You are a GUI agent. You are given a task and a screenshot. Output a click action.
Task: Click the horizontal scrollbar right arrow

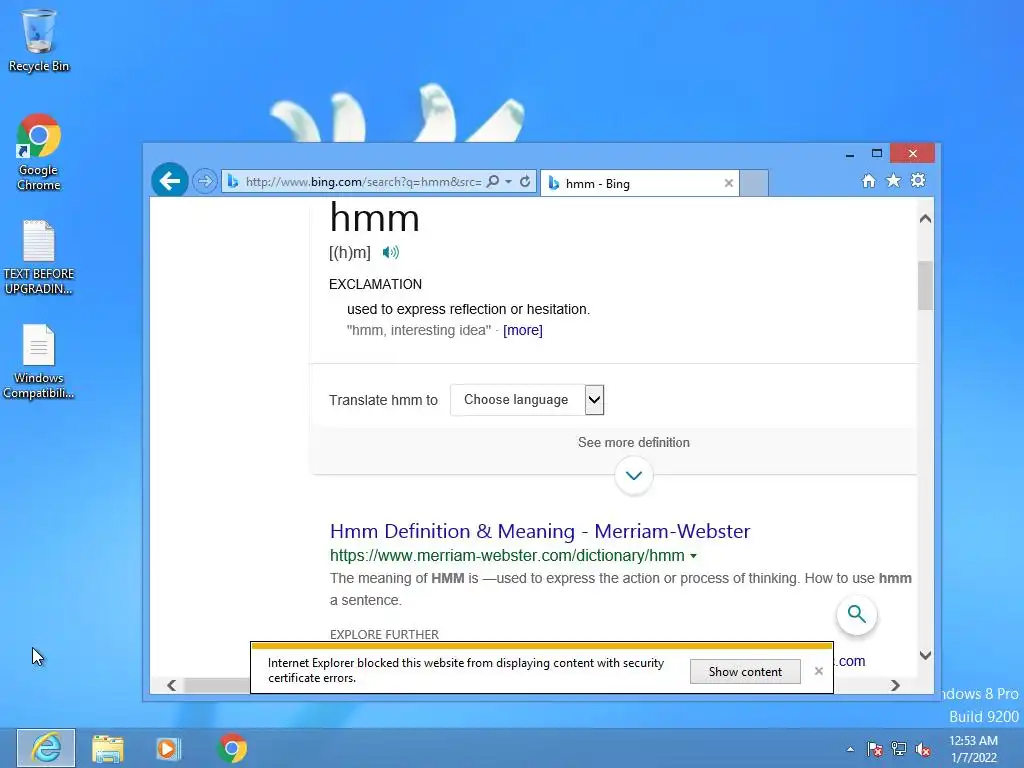[895, 685]
